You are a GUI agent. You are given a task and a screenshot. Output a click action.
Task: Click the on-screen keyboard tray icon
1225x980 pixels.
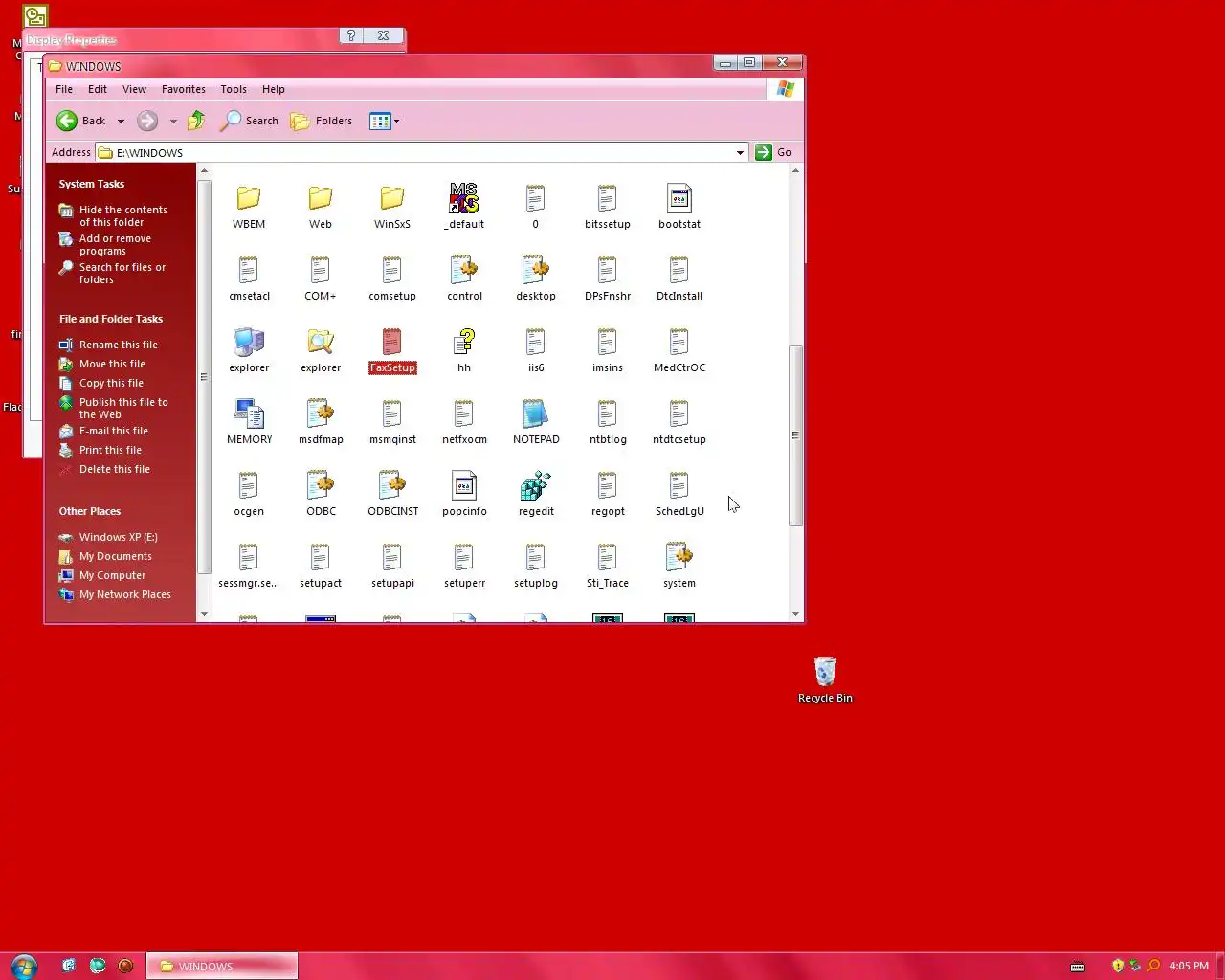(x=1078, y=966)
